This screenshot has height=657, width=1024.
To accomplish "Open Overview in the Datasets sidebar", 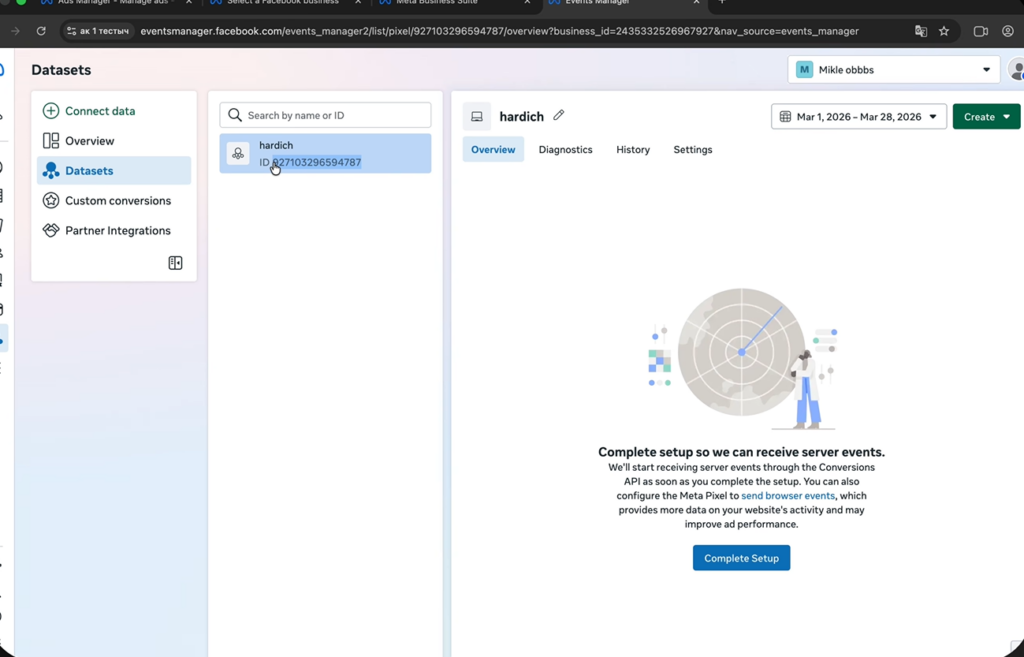I will tap(114, 141).
